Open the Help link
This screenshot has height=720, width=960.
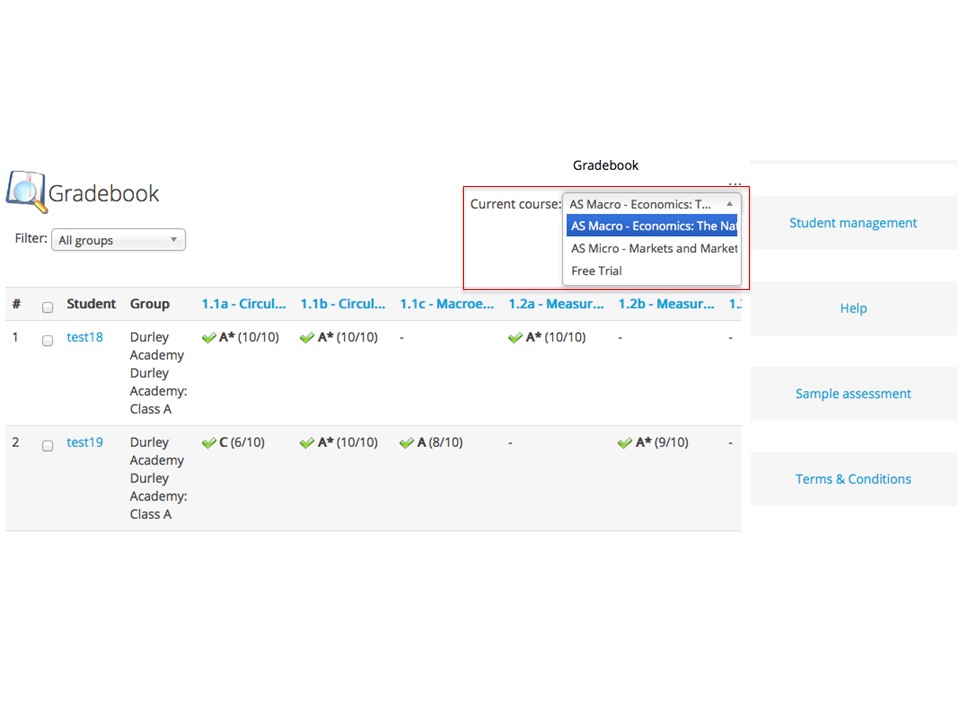coord(853,309)
